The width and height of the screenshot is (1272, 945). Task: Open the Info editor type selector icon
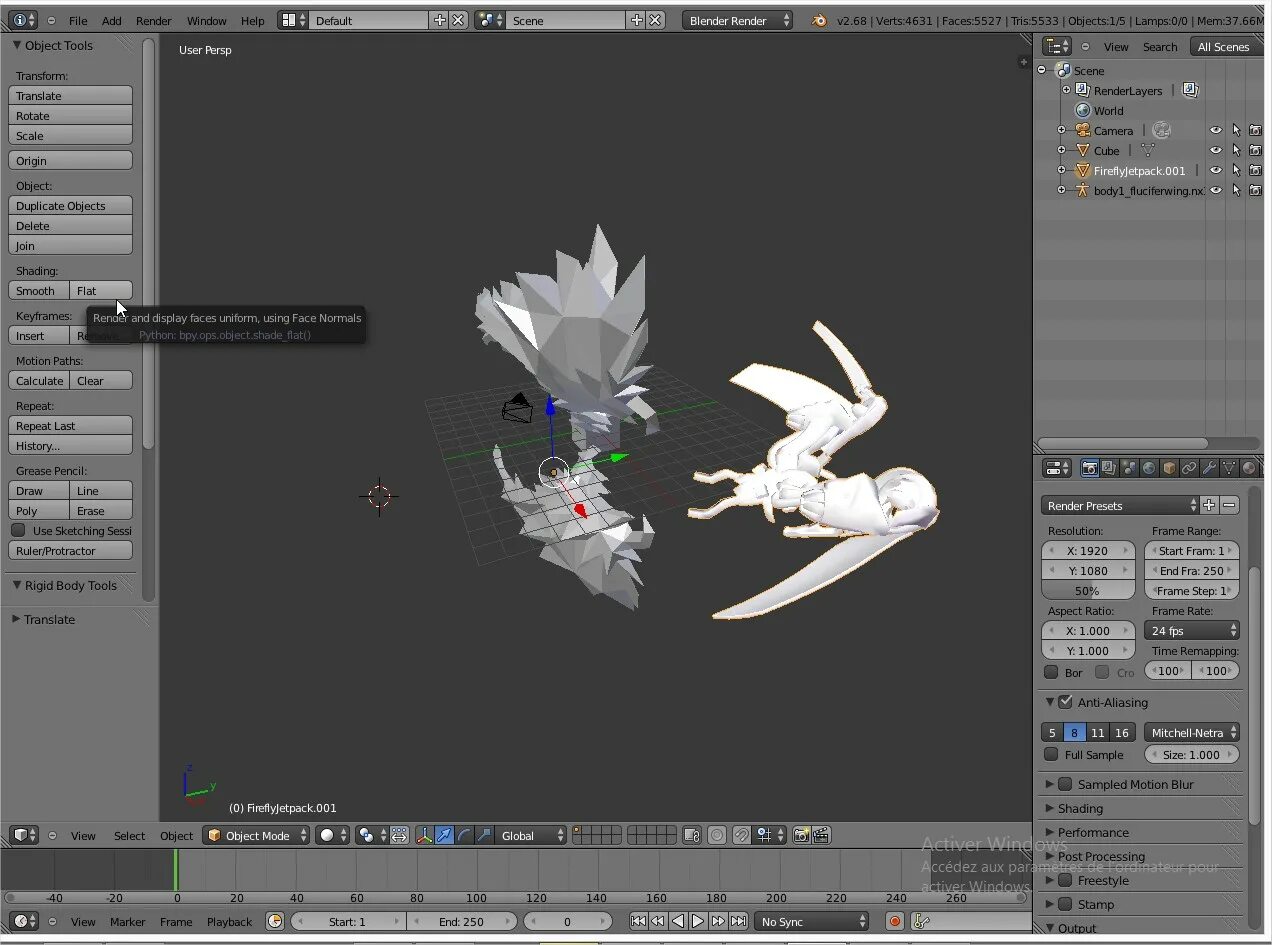pos(23,20)
